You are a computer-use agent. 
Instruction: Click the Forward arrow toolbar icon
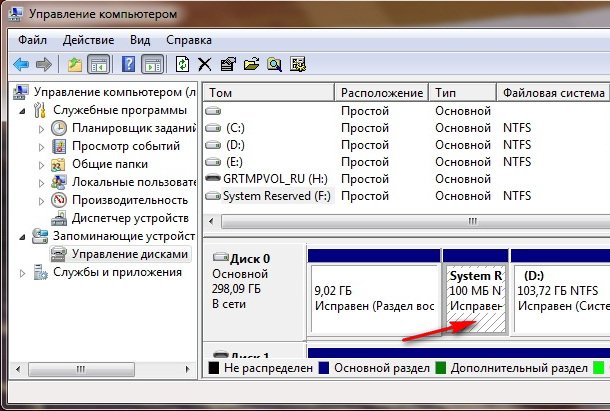click(44, 64)
